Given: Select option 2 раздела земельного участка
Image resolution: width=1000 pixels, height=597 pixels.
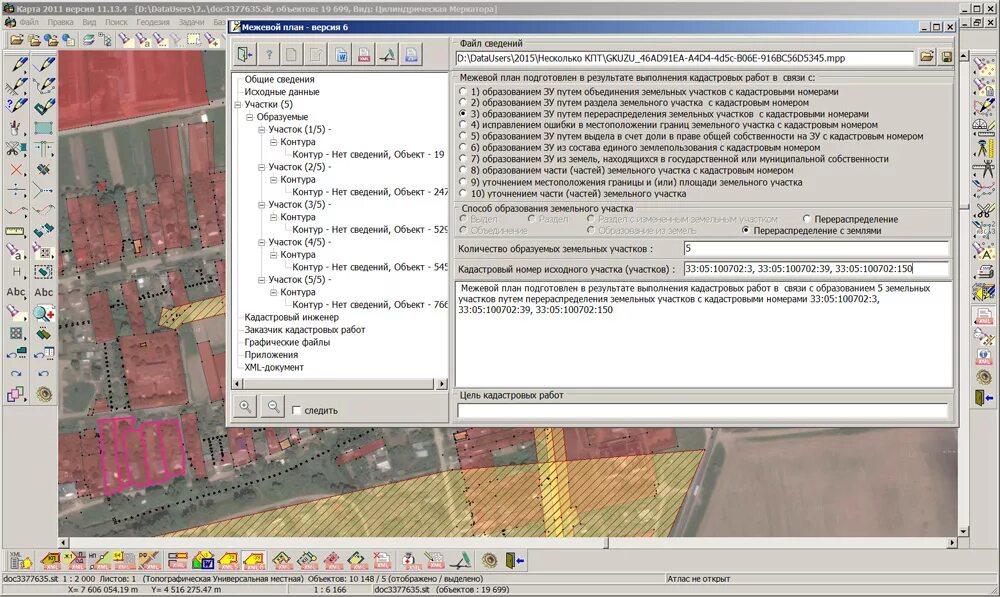Looking at the screenshot, I should point(464,103).
